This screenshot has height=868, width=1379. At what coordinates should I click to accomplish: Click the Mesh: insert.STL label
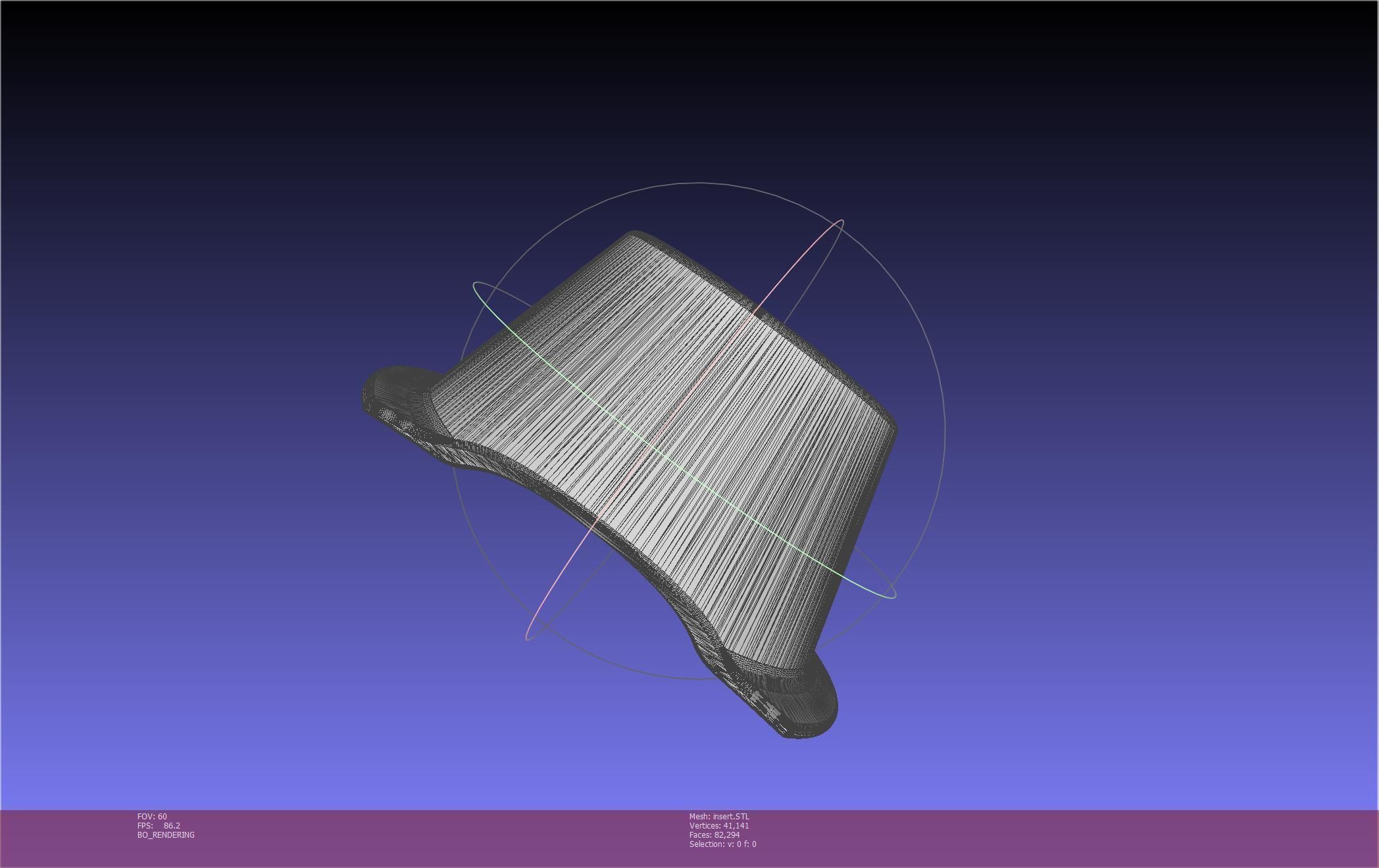tap(719, 816)
